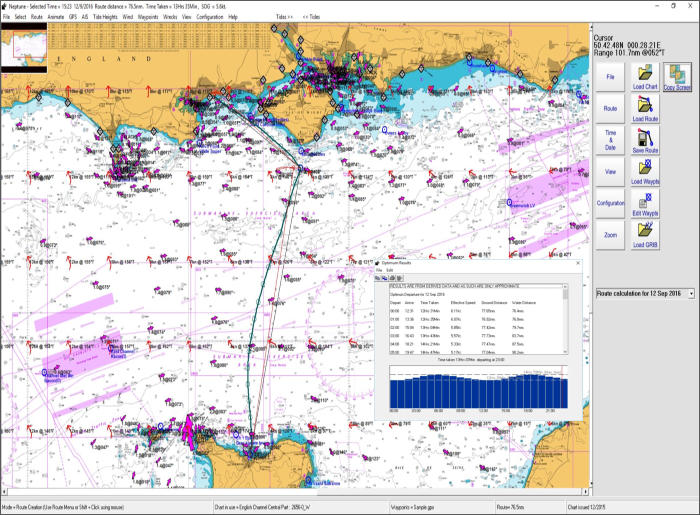This screenshot has height=515, width=700.
Task: Click the Load Chart icon
Action: [645, 75]
